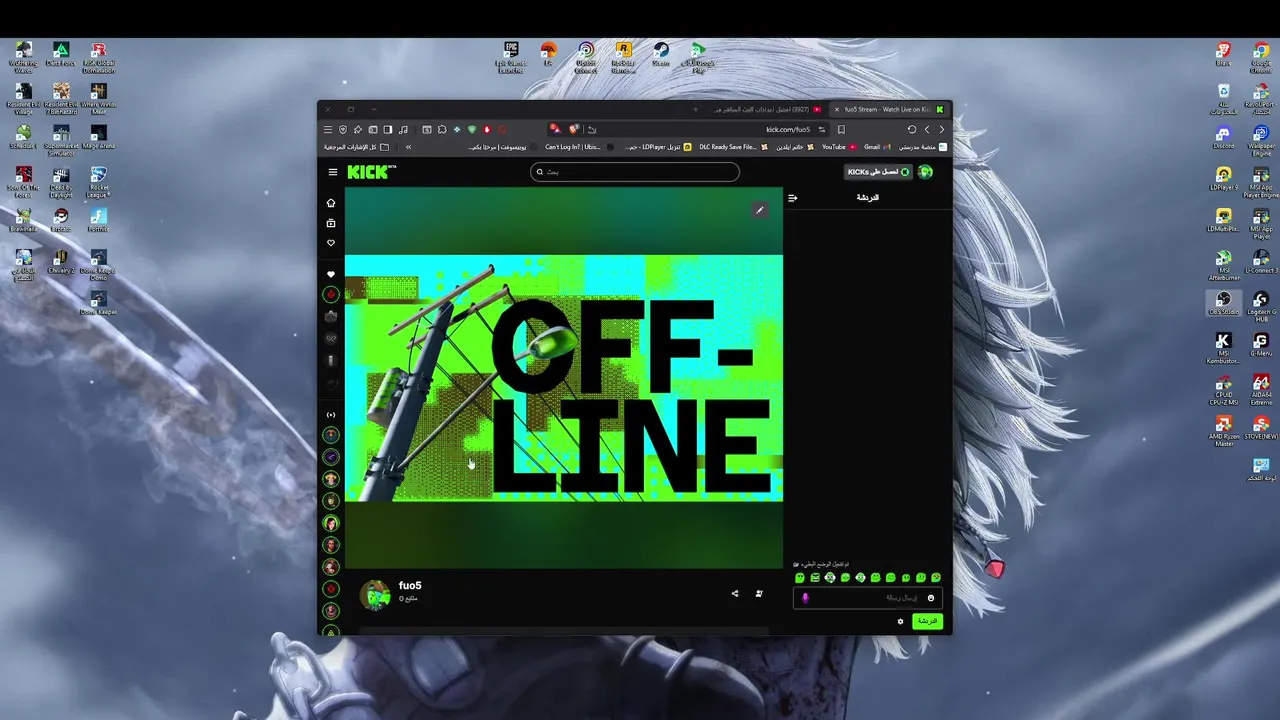Open chat settings gear icon

click(x=900, y=621)
